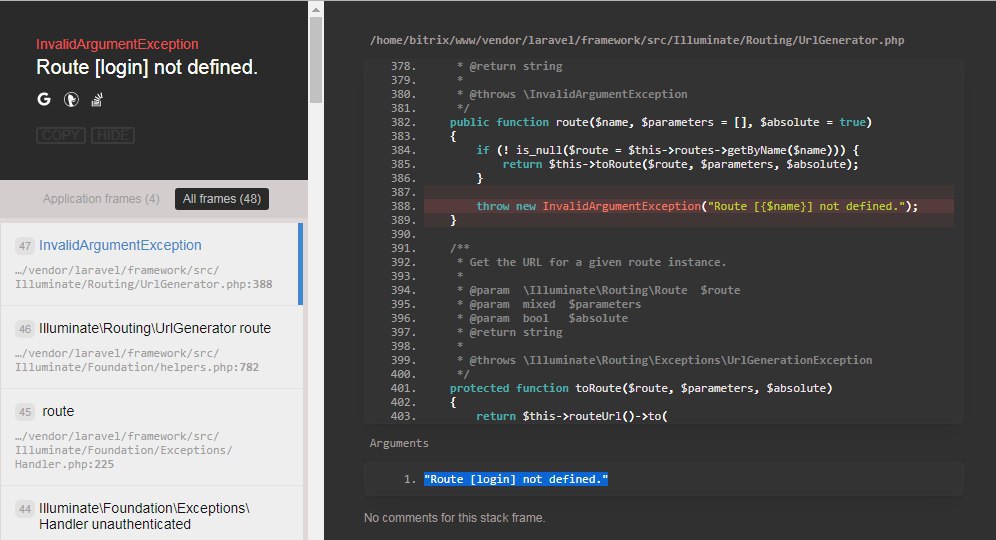Click code line 384 is_null condition
The height and width of the screenshot is (540, 996).
point(668,150)
